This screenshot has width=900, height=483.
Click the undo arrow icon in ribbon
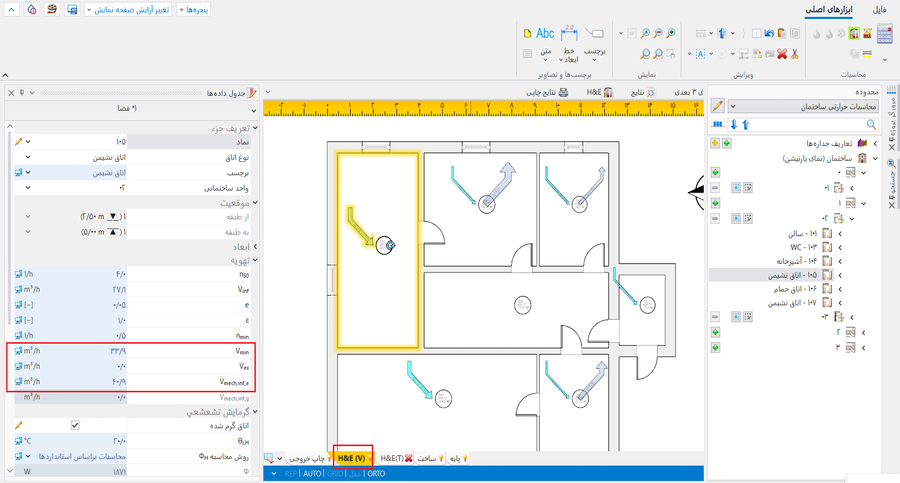coord(768,33)
